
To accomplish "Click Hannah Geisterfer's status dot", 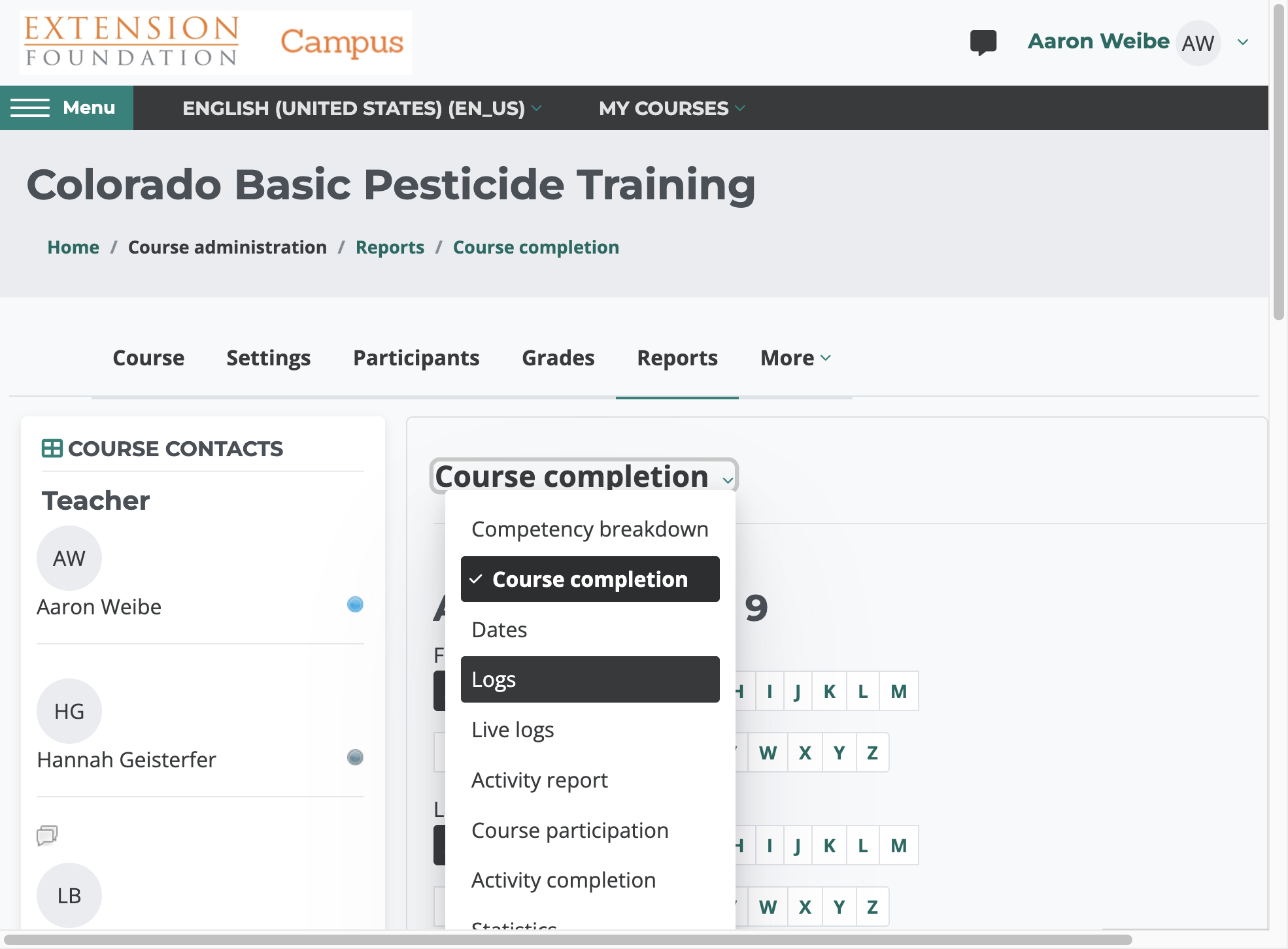I will [x=355, y=758].
